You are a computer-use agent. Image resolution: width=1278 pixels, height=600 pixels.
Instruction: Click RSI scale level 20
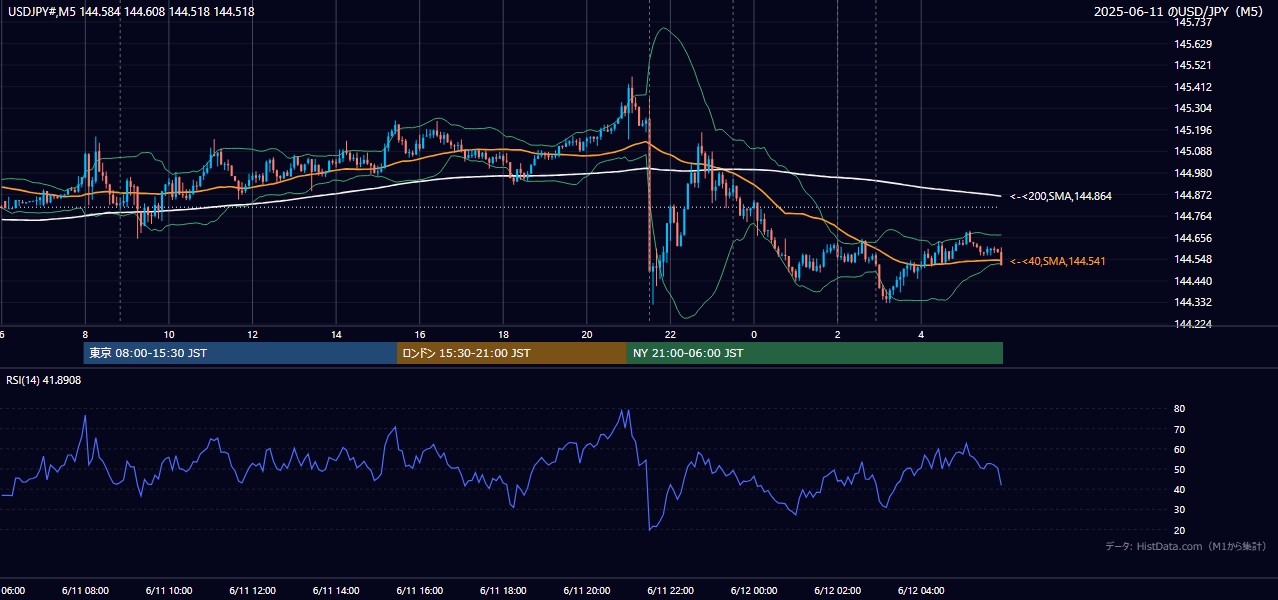tap(1180, 530)
